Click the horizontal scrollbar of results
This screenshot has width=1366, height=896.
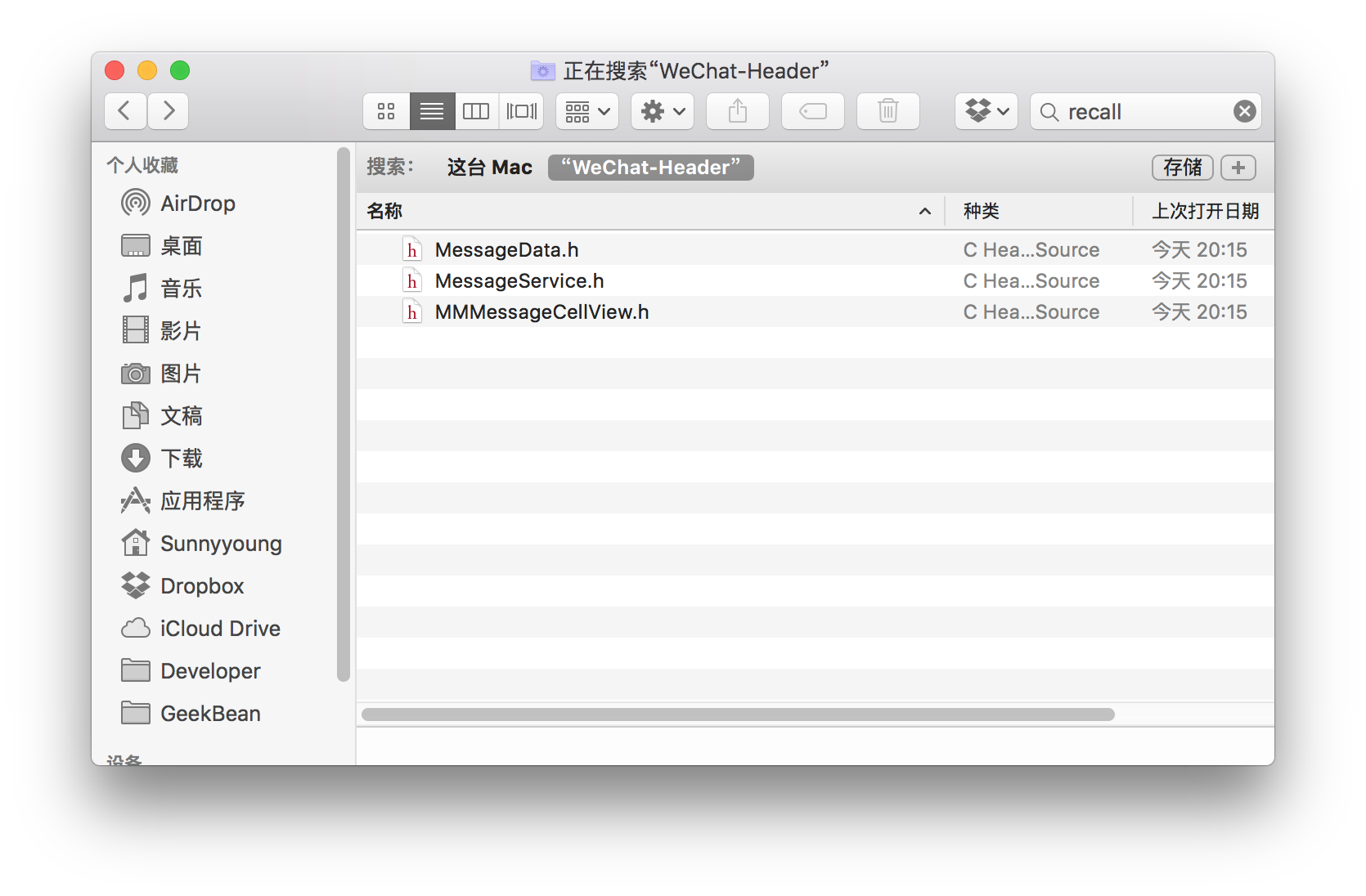[738, 715]
